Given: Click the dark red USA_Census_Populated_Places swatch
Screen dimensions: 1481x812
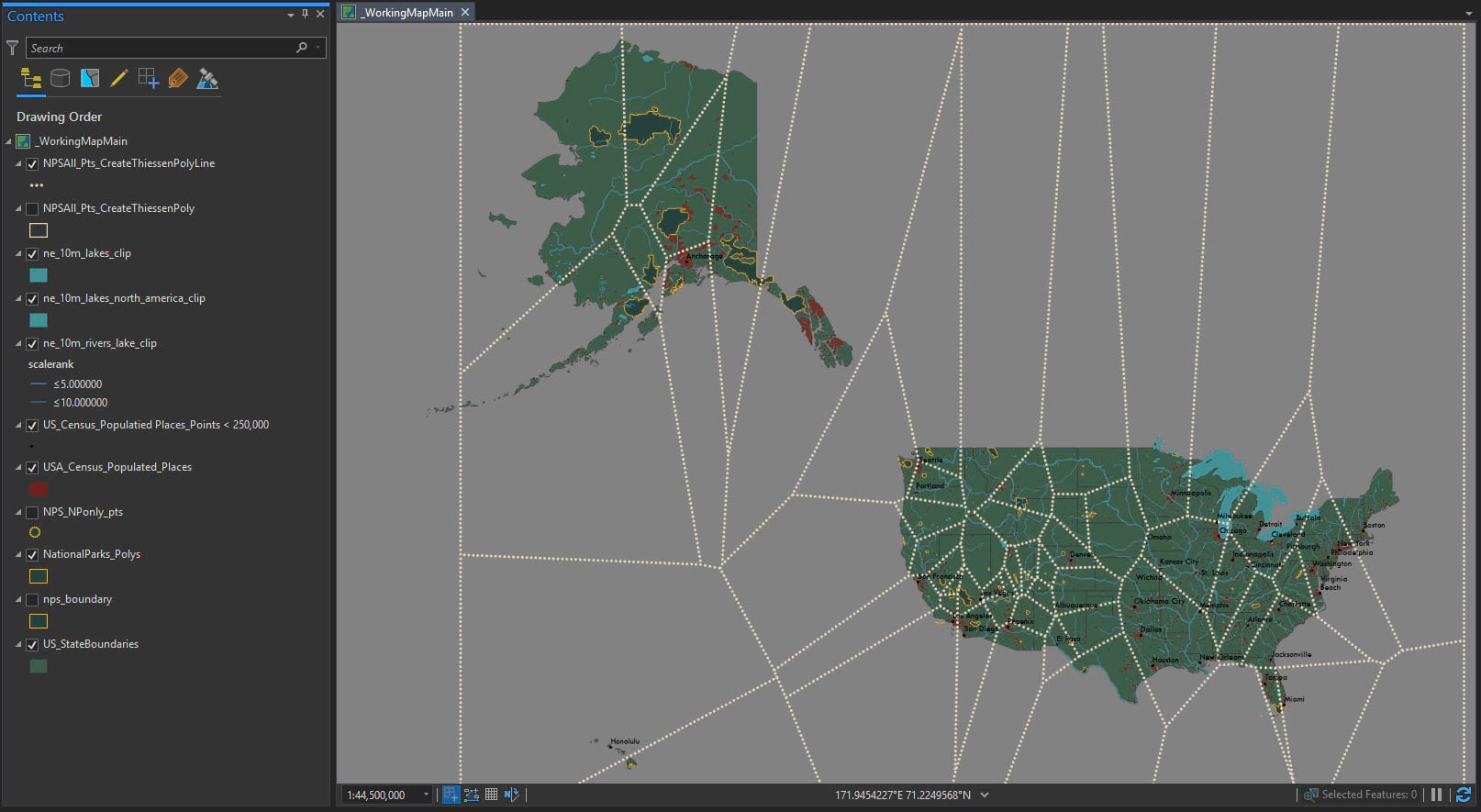Looking at the screenshot, I should (39, 489).
